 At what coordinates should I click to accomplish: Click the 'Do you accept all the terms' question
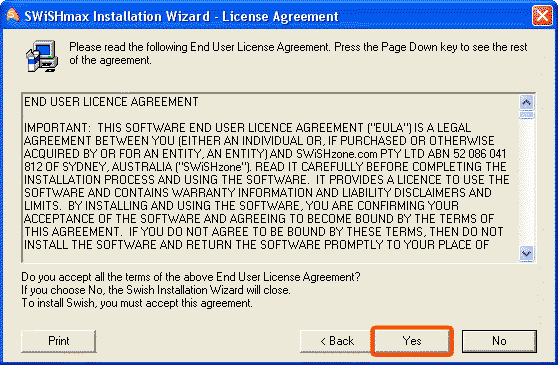(x=191, y=277)
